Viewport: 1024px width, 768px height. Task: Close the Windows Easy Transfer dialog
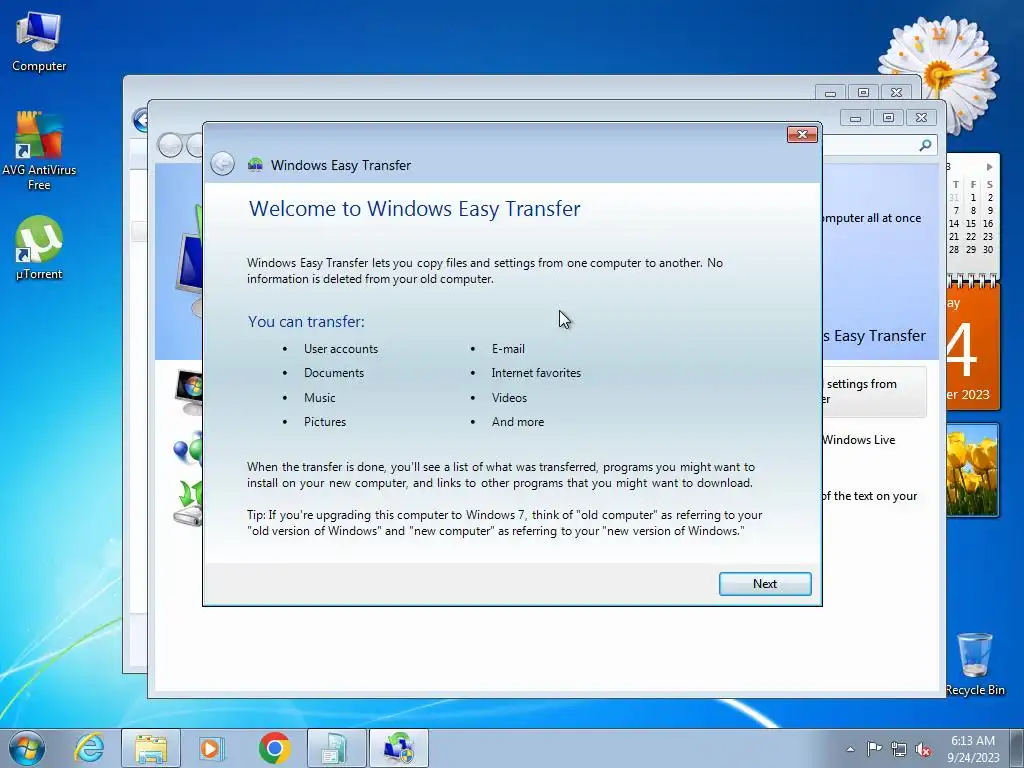[x=802, y=134]
